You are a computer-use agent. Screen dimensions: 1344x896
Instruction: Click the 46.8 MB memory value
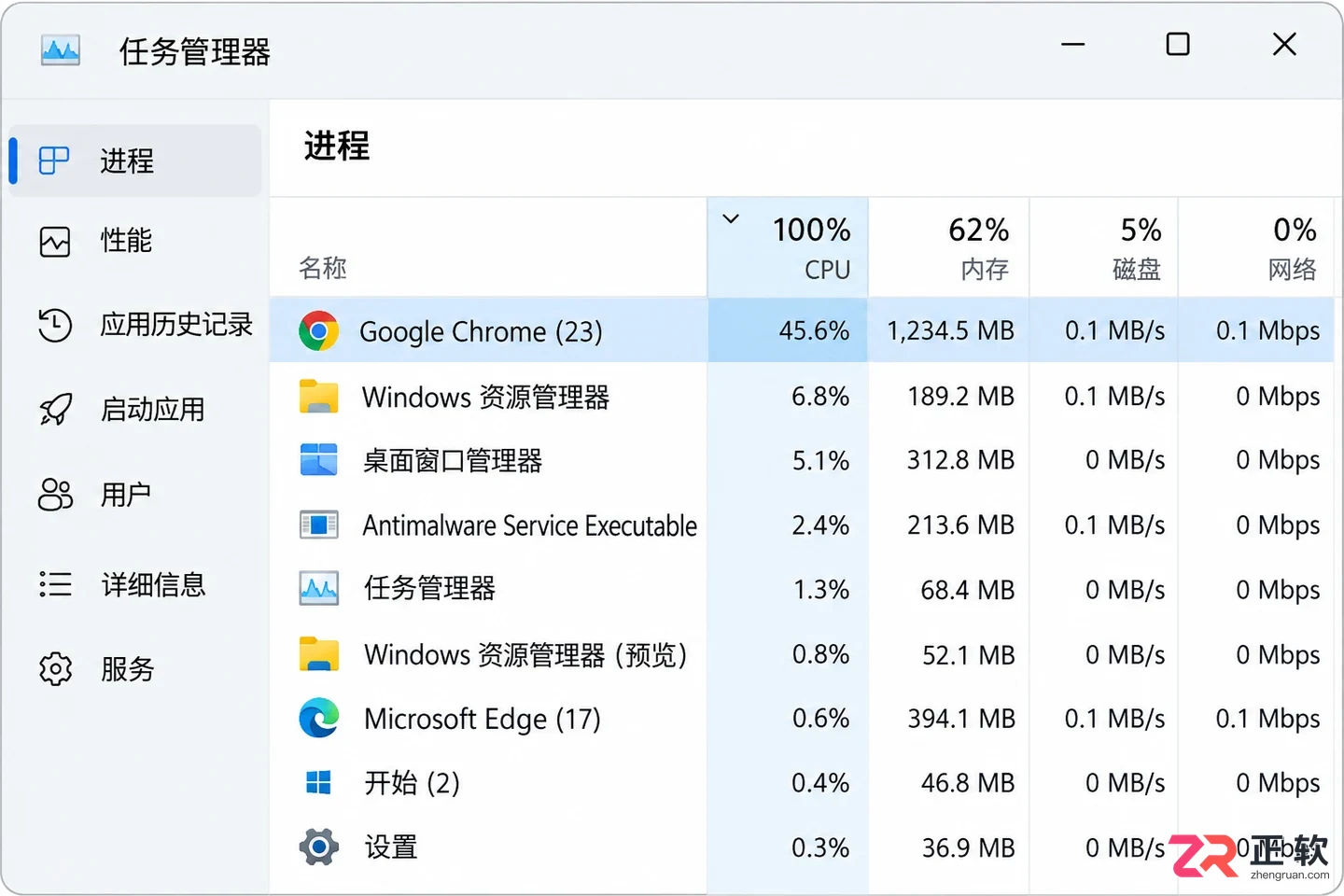pyautogui.click(x=967, y=782)
